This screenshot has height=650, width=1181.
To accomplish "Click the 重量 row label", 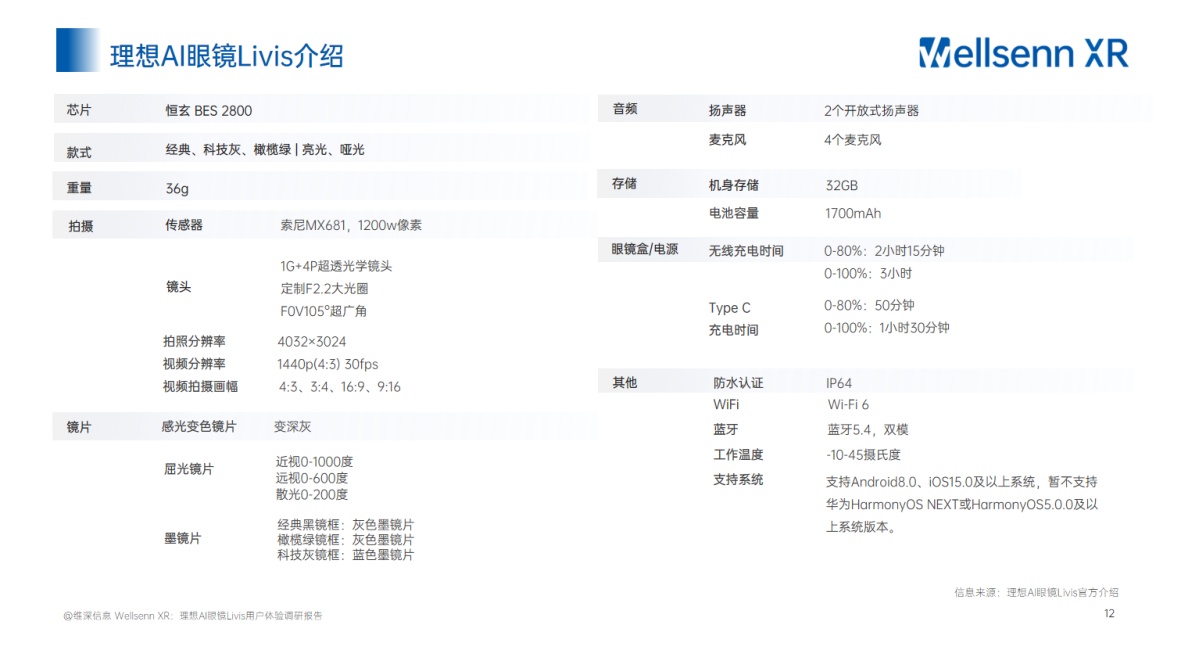I will [79, 188].
